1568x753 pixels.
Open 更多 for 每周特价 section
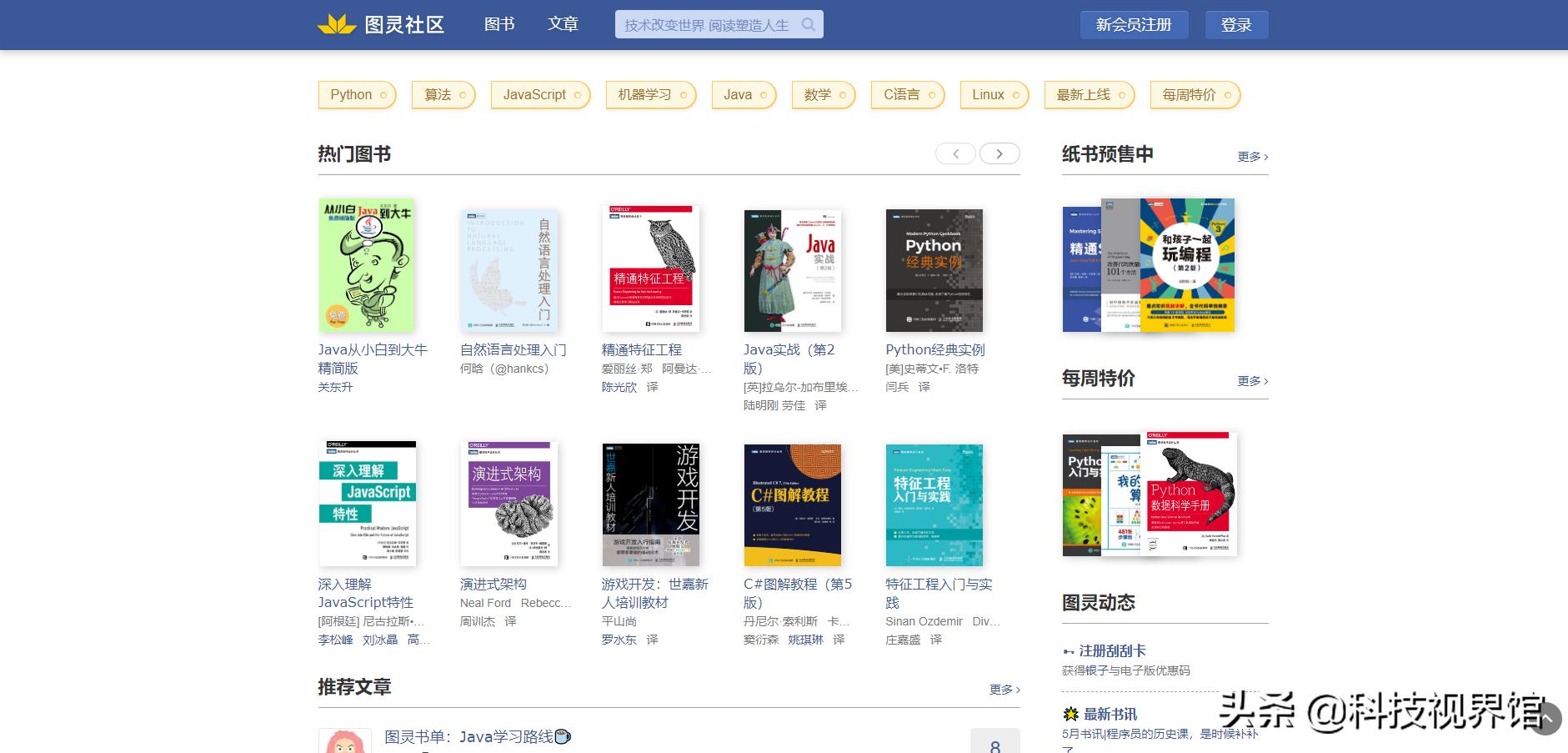(1253, 380)
